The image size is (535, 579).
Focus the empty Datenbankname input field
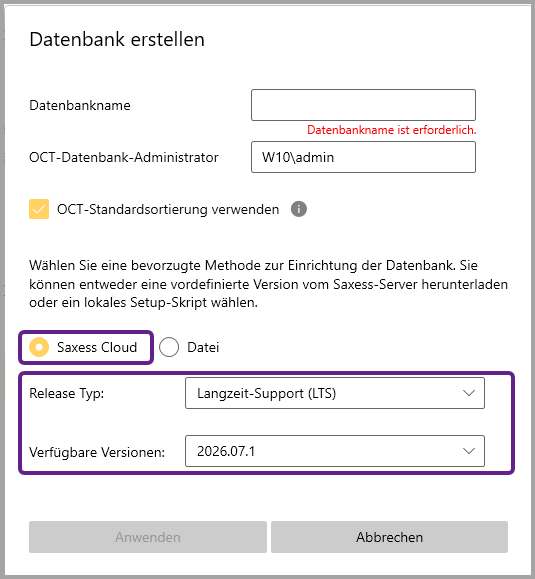(363, 105)
